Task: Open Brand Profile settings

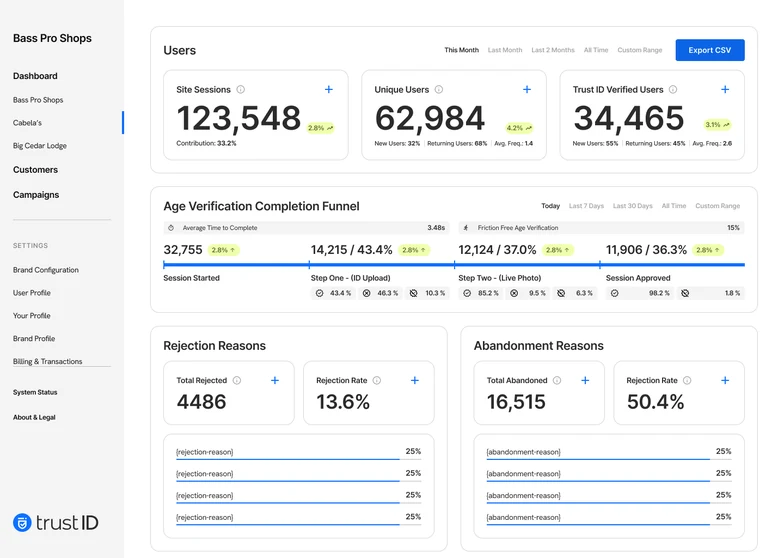Action: [34, 338]
